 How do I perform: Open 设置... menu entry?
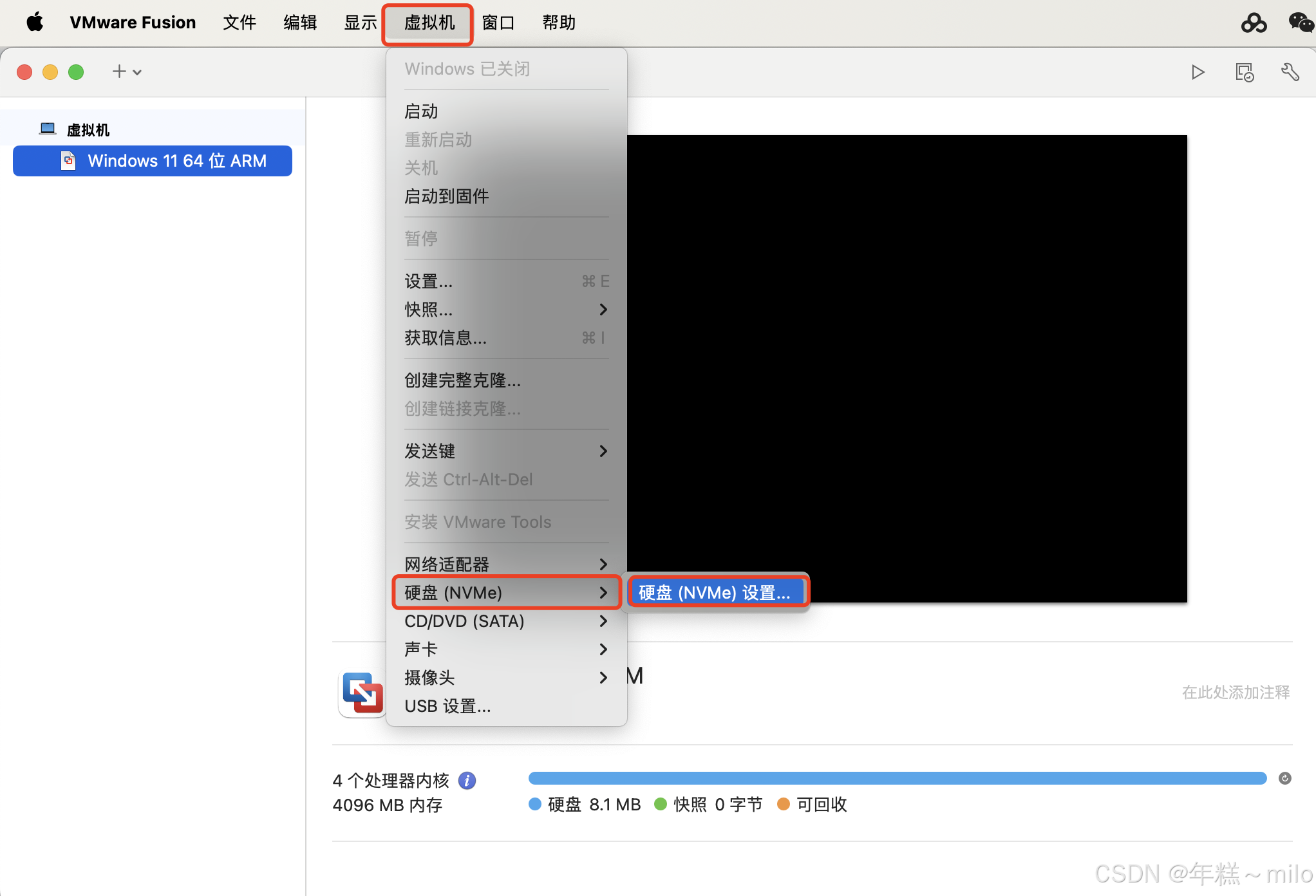(x=429, y=281)
